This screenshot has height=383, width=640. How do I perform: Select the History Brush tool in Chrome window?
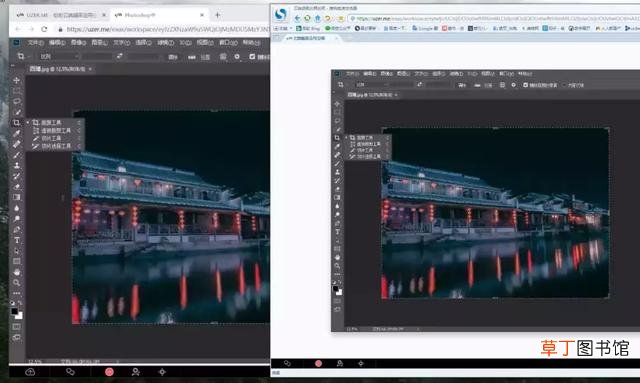tap(17, 176)
